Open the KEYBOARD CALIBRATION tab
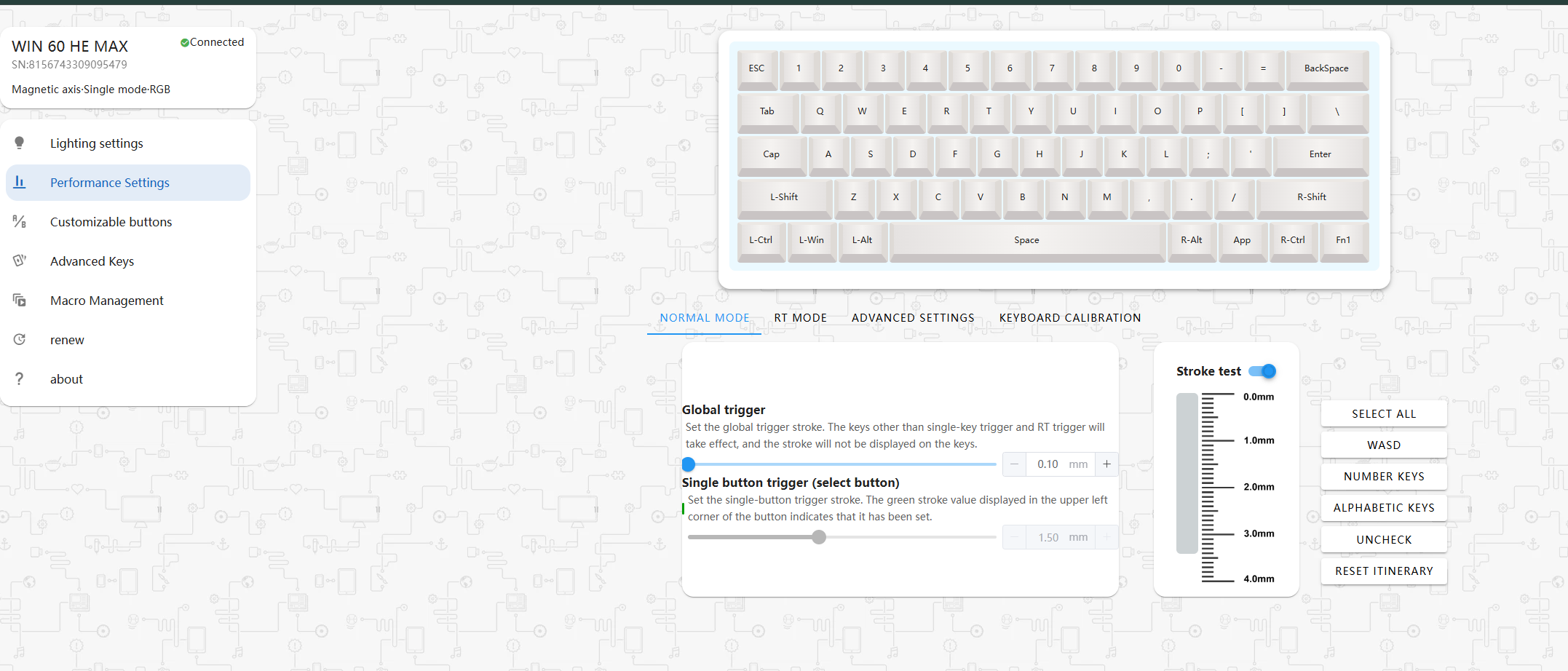This screenshot has width=1568, height=671. (x=1069, y=318)
